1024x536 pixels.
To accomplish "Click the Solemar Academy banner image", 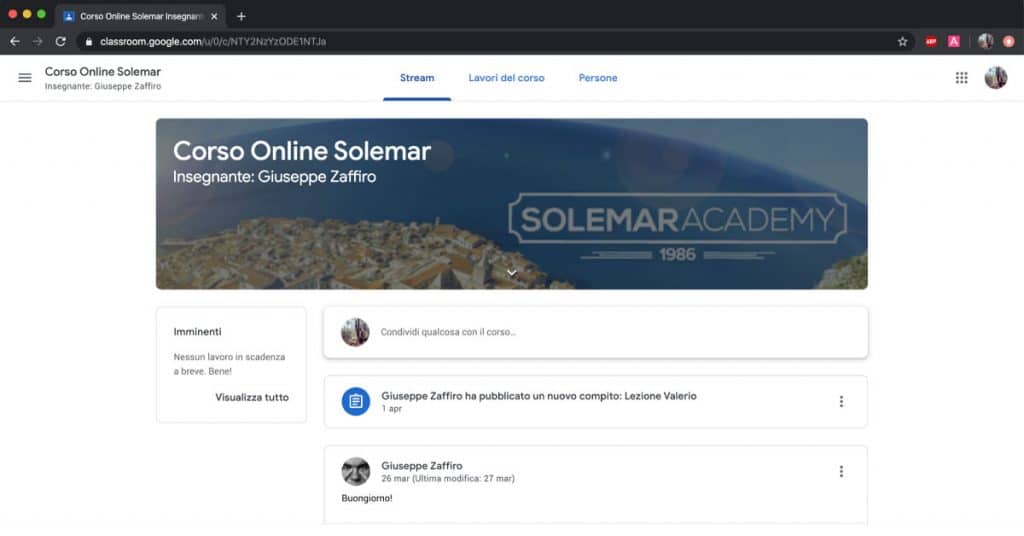I will 512,204.
